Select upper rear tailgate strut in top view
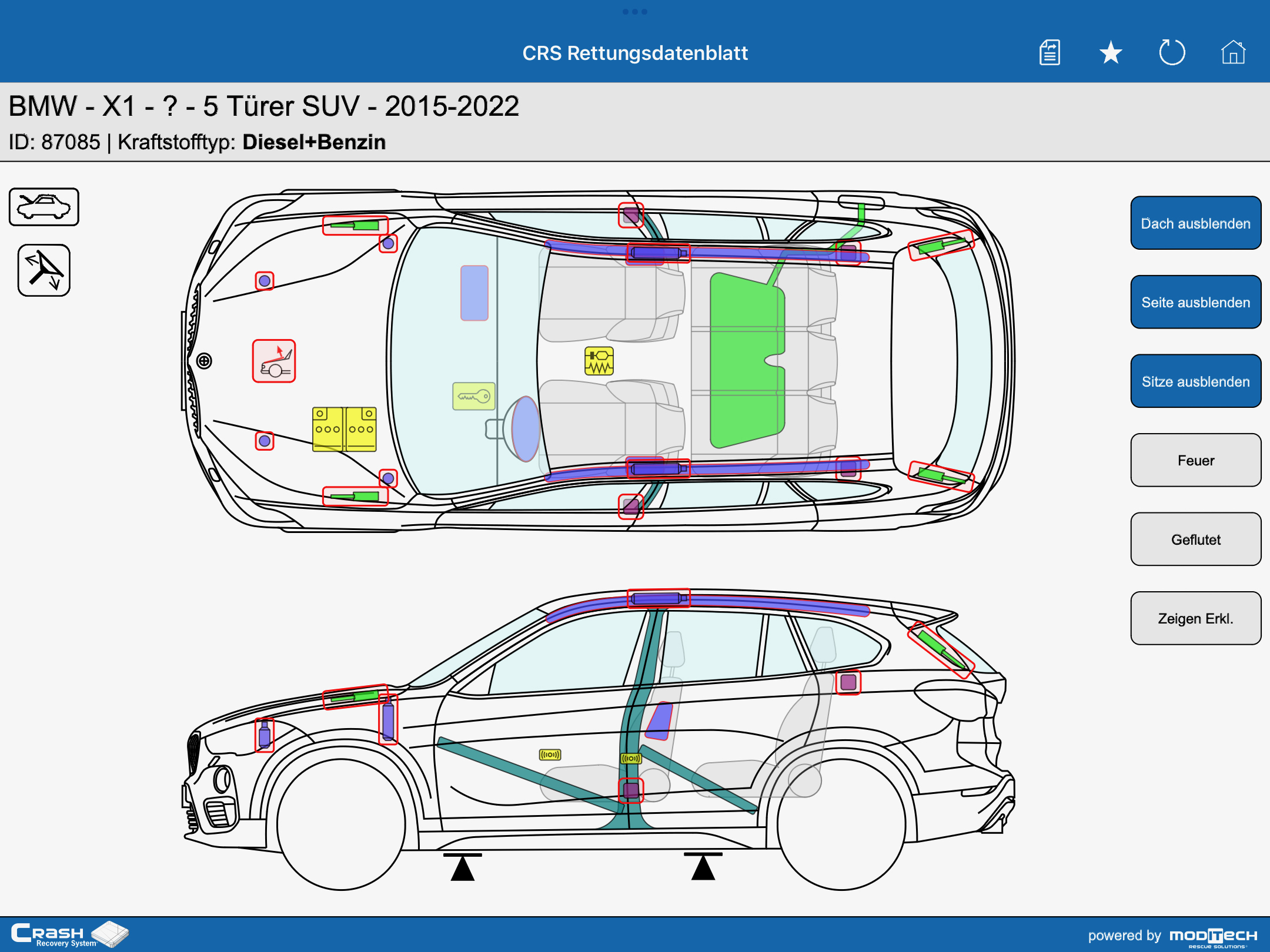 tap(941, 245)
